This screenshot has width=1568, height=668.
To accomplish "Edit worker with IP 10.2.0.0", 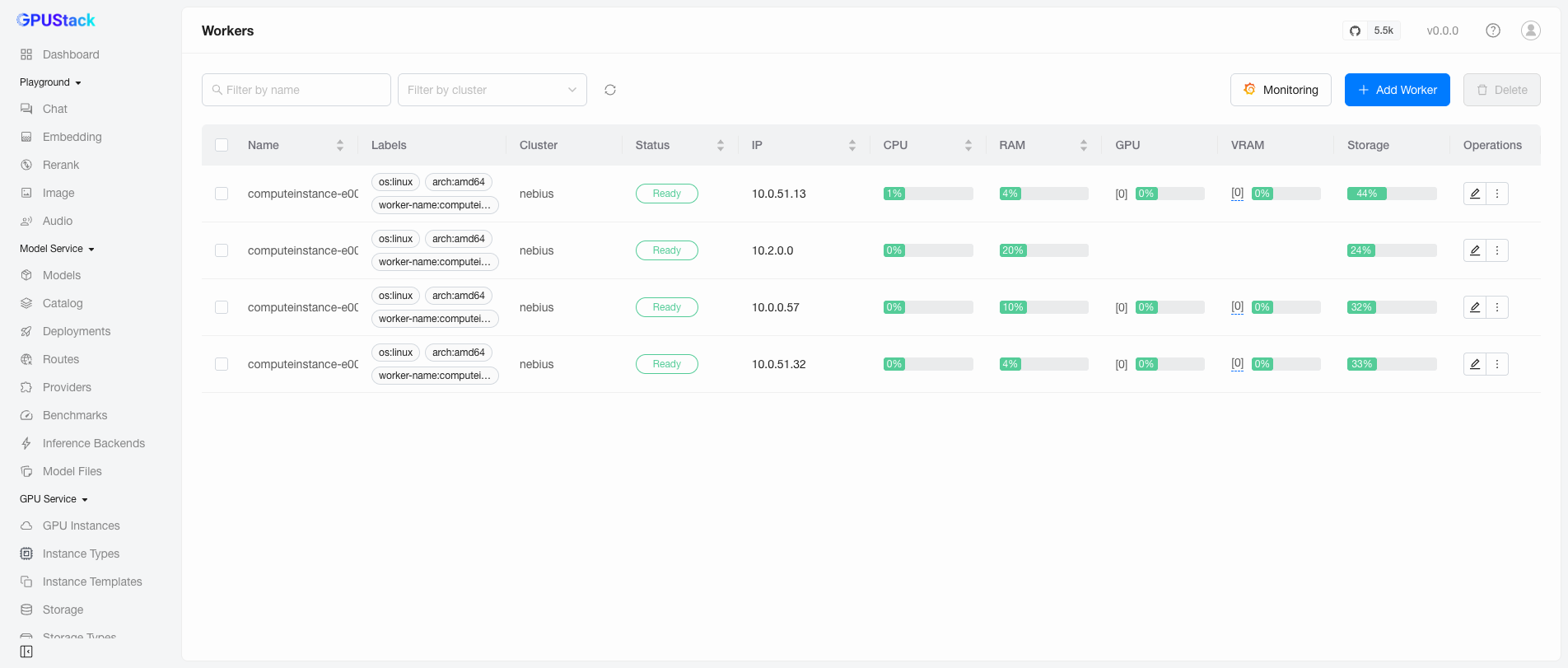I will point(1475,250).
